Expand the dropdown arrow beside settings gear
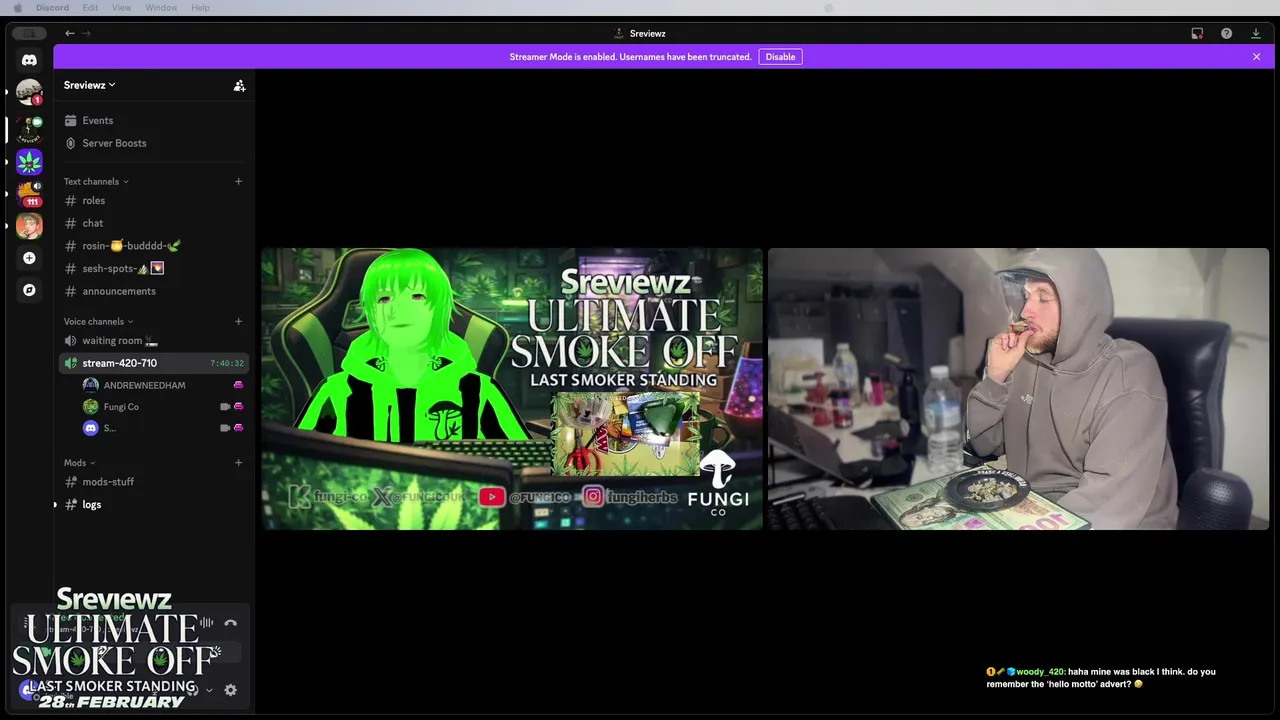Screen dimensions: 1280x720 [x=209, y=690]
